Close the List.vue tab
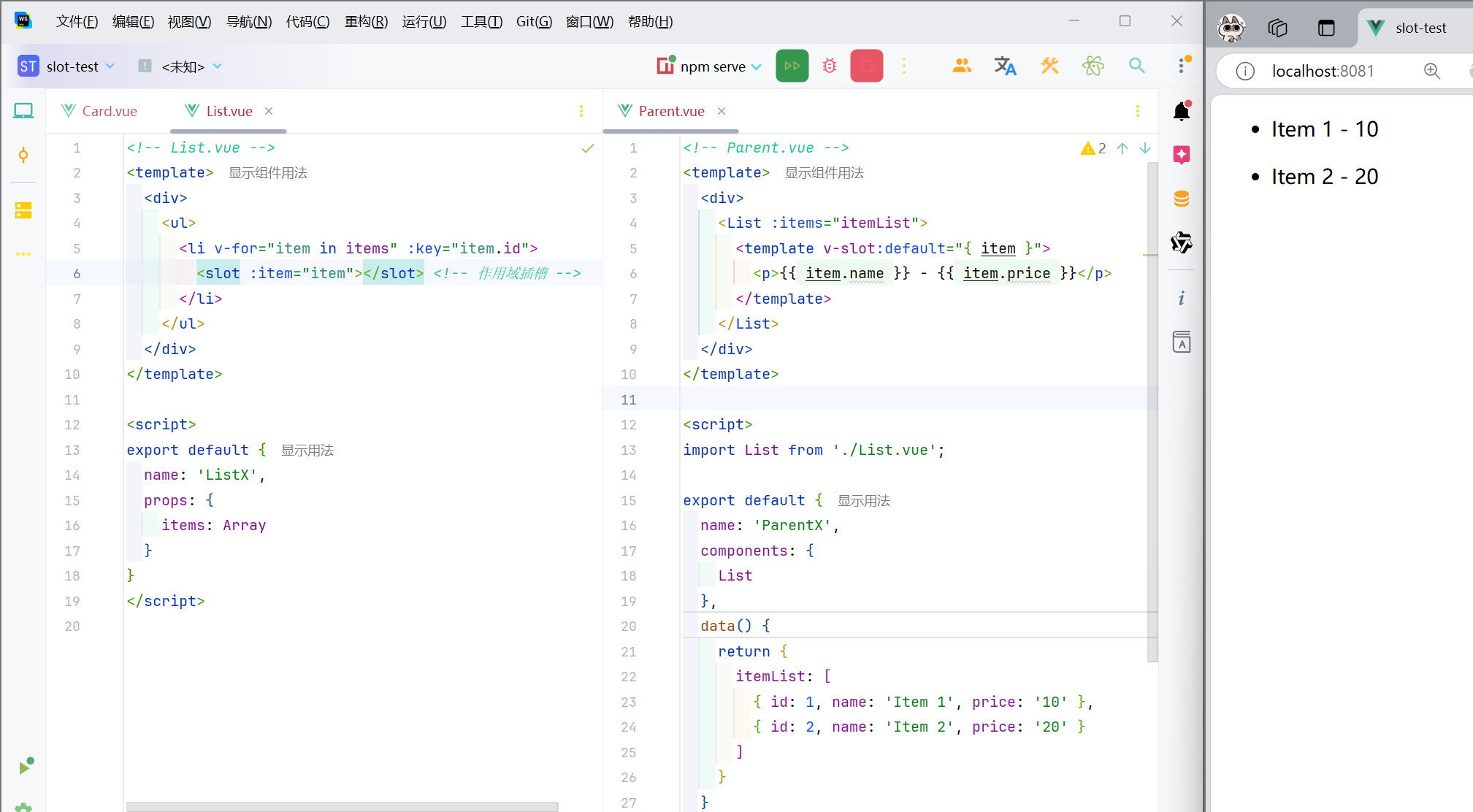 point(269,111)
